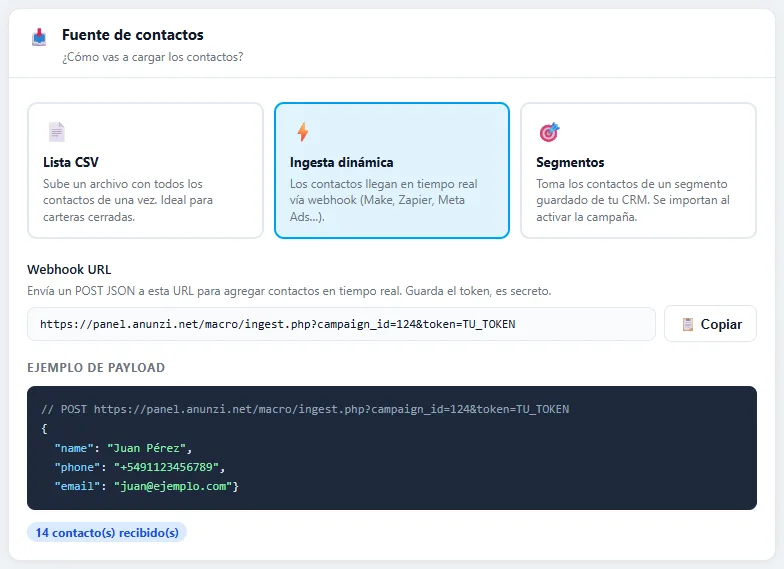The height and width of the screenshot is (569, 784).
Task: Click the 14 contacto(s) recibido(s) badge
Action: 106,532
